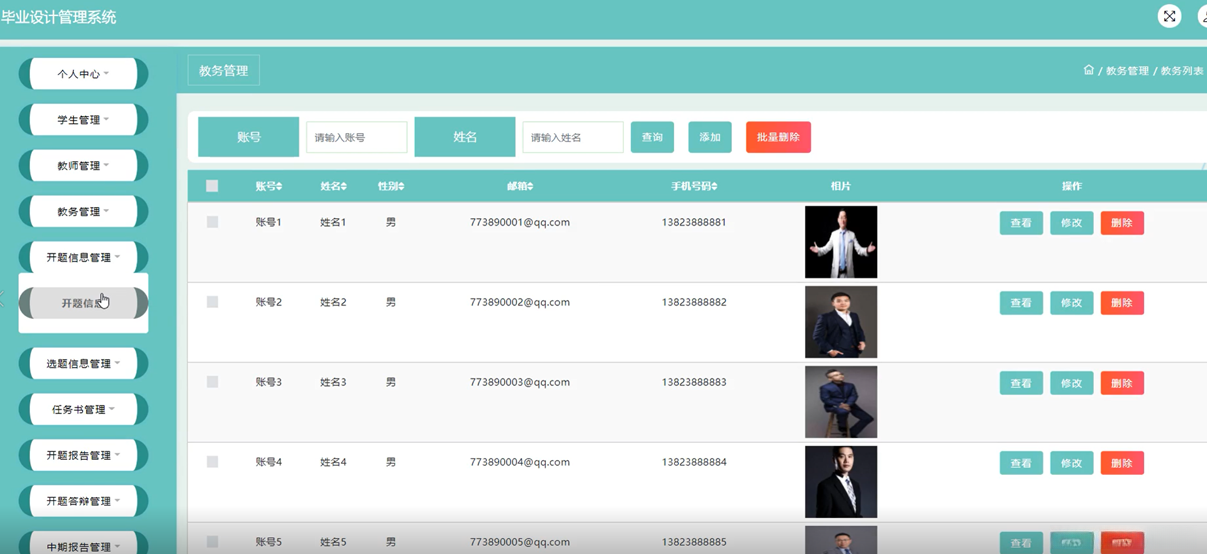The image size is (1207, 556).
Task: Click 修改 for row 账号3
Action: pos(1071,383)
